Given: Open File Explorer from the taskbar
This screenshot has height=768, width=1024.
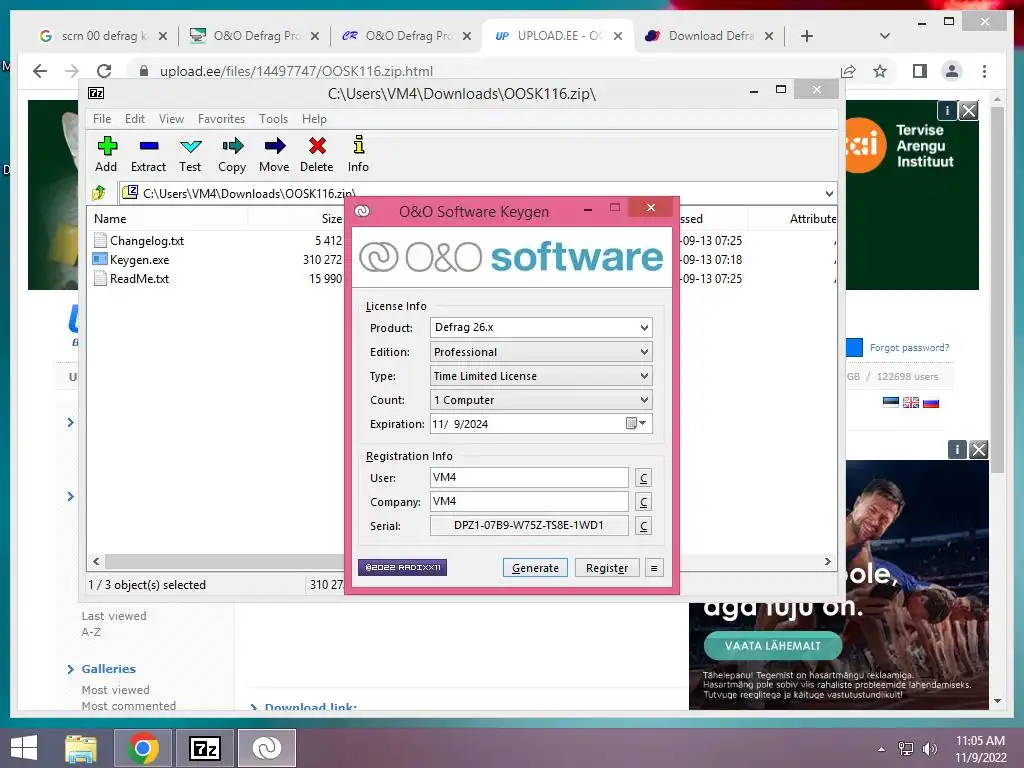Looking at the screenshot, I should pyautogui.click(x=80, y=748).
